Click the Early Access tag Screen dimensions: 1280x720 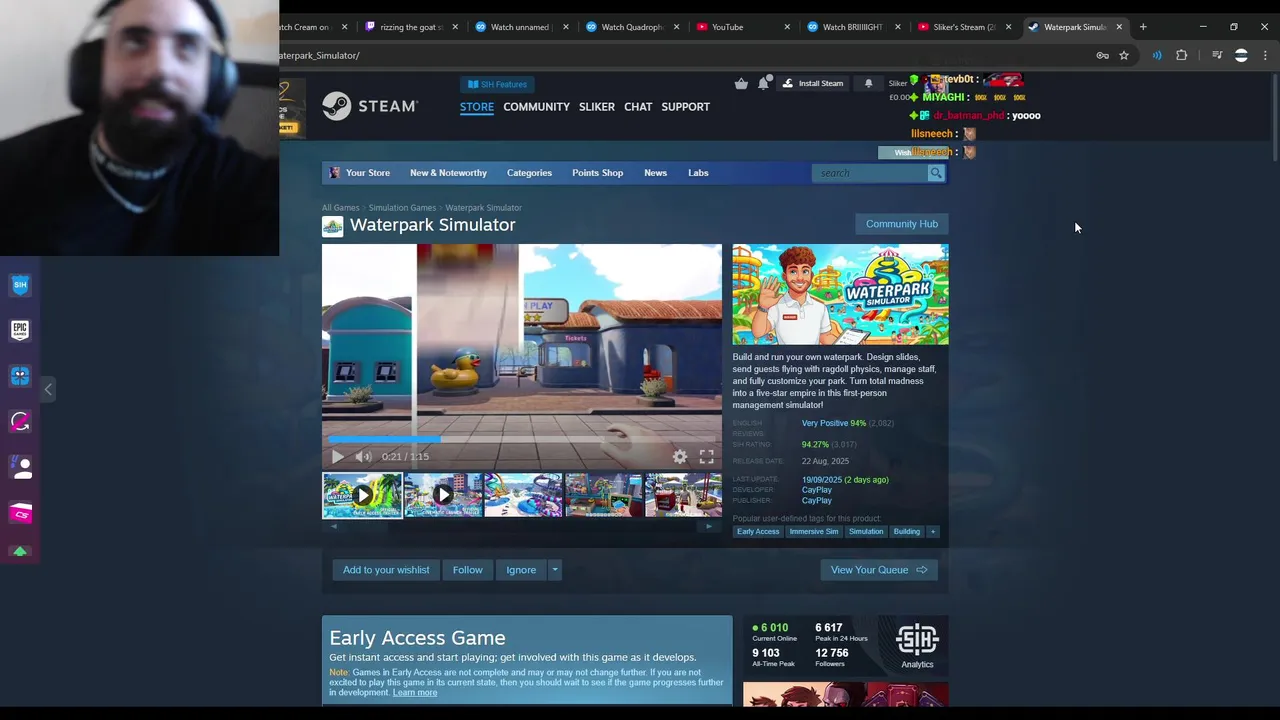(x=758, y=532)
